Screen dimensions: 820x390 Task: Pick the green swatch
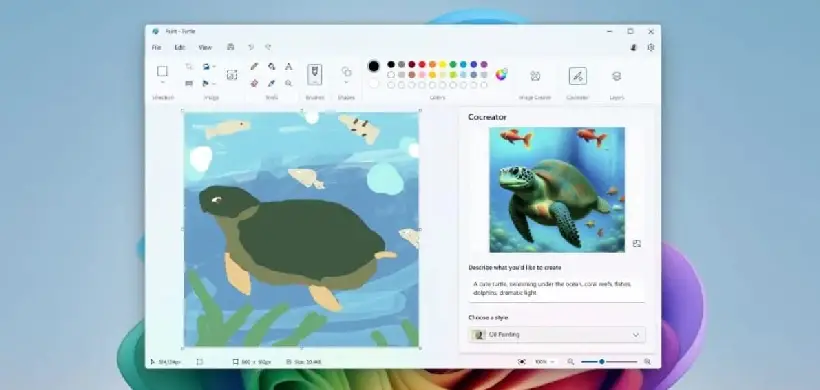click(453, 64)
